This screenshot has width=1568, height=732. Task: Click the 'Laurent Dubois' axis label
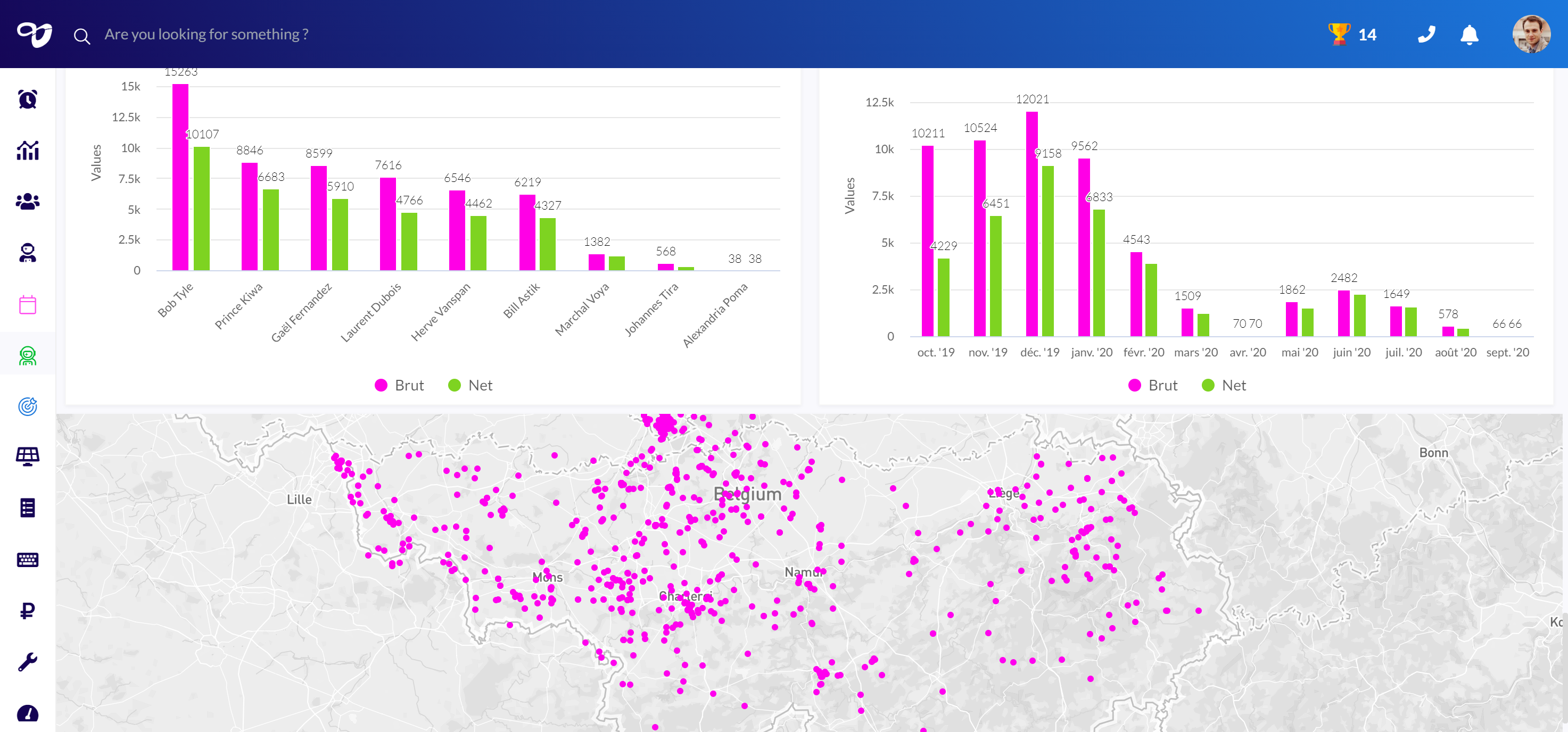[370, 313]
